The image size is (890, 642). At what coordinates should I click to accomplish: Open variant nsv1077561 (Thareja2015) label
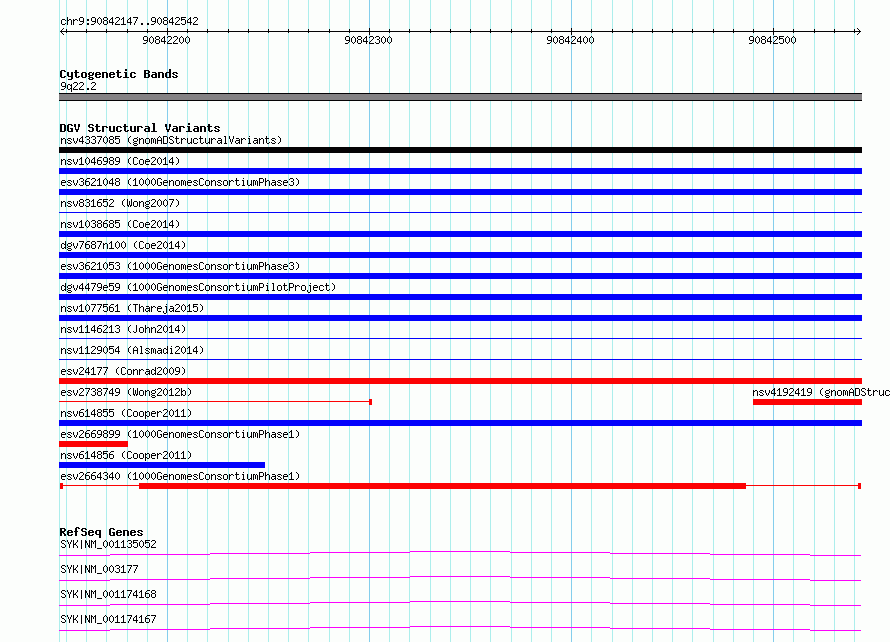click(x=132, y=308)
